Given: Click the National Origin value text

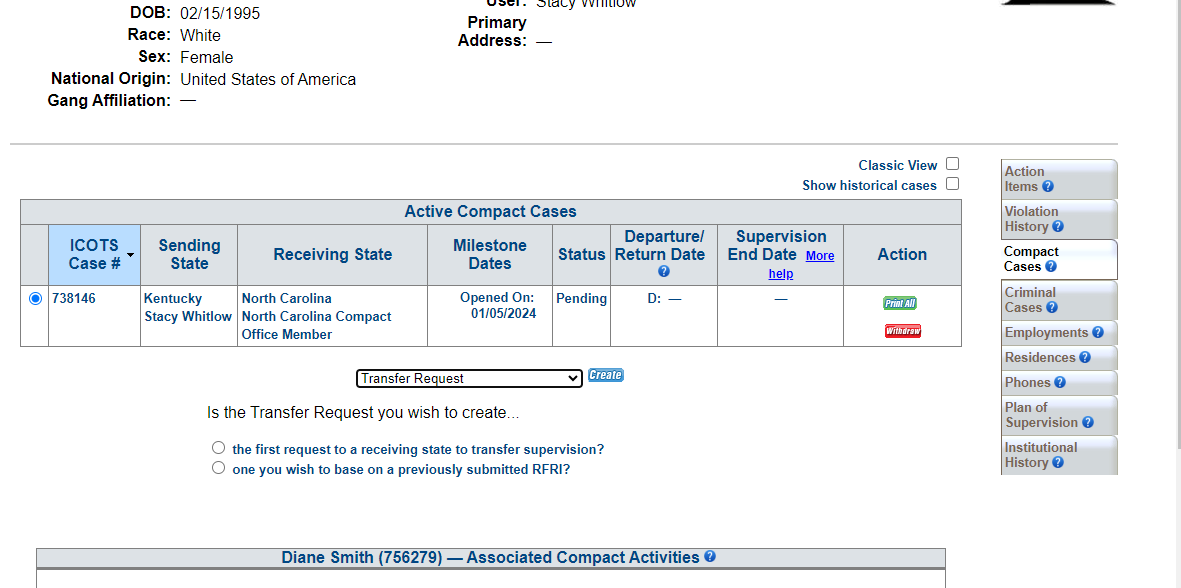Looking at the screenshot, I should click(x=268, y=79).
